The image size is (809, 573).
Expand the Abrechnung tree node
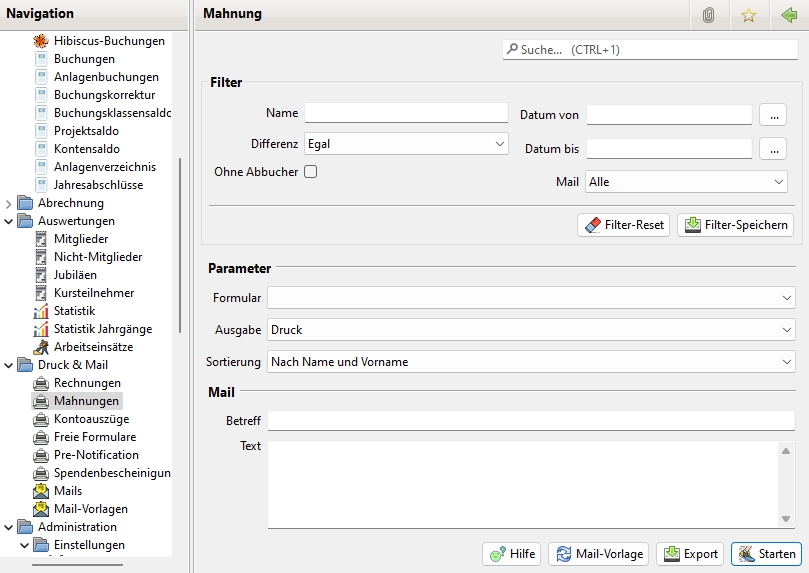click(9, 203)
